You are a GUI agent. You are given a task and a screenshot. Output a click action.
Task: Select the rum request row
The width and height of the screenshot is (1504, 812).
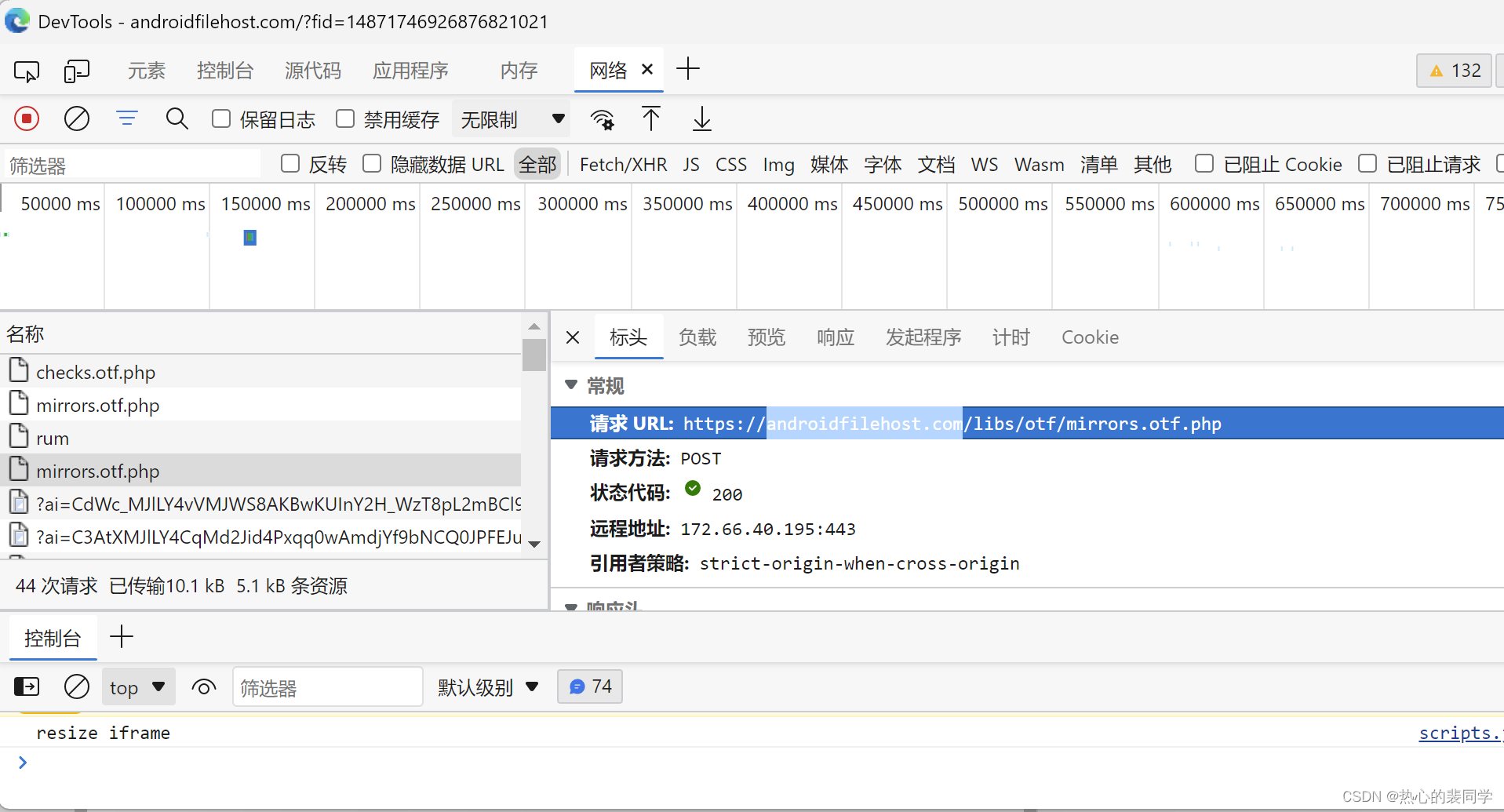tap(260, 438)
